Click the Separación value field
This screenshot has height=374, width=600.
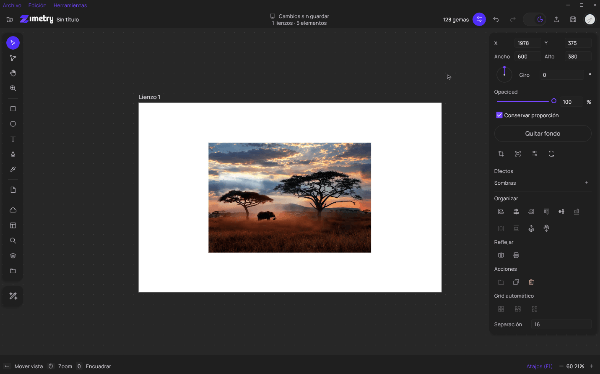pos(561,324)
